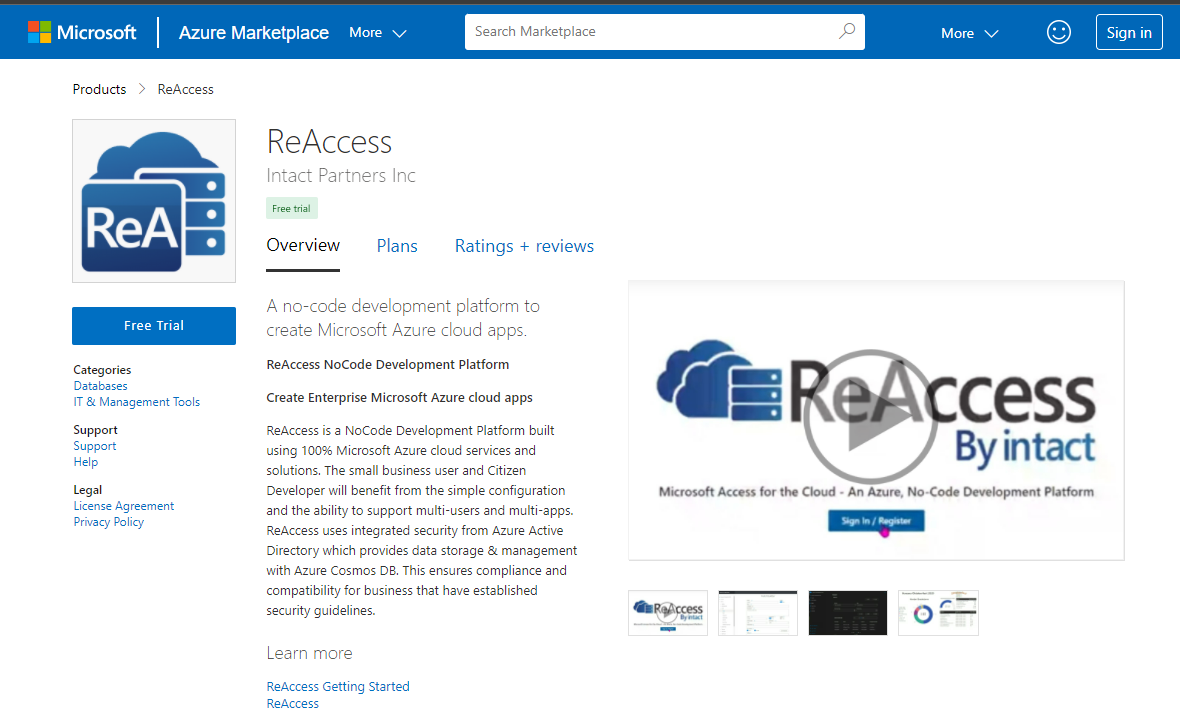Click the Privacy Policy link

tap(108, 521)
